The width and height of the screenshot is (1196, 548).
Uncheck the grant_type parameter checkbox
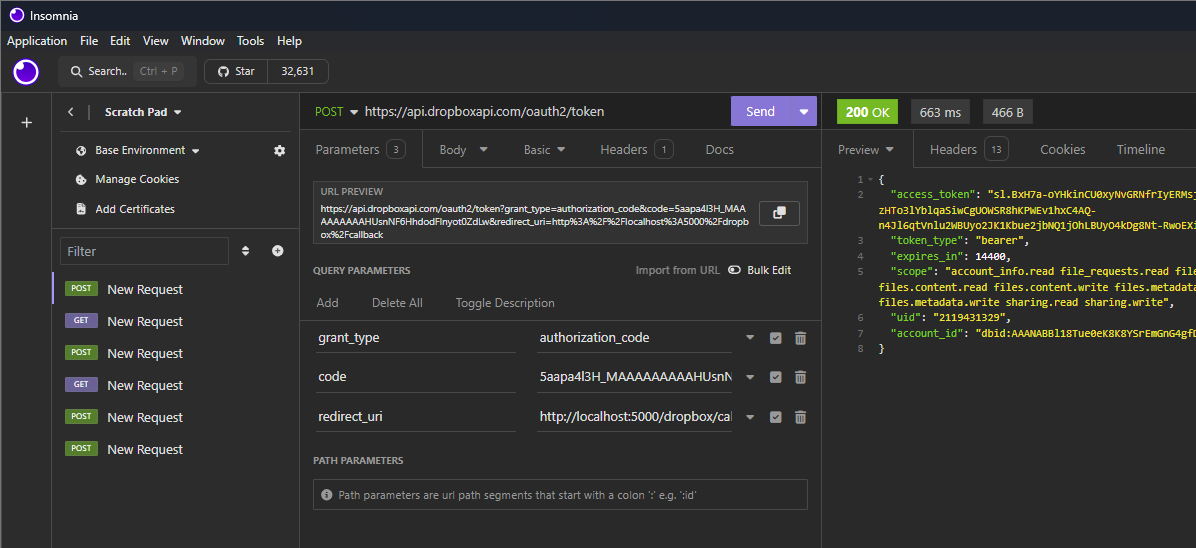[775, 338]
